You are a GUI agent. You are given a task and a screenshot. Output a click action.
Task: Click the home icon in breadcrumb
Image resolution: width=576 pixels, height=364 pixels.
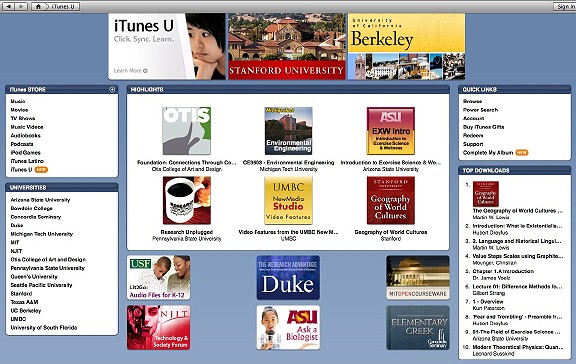coord(38,6)
